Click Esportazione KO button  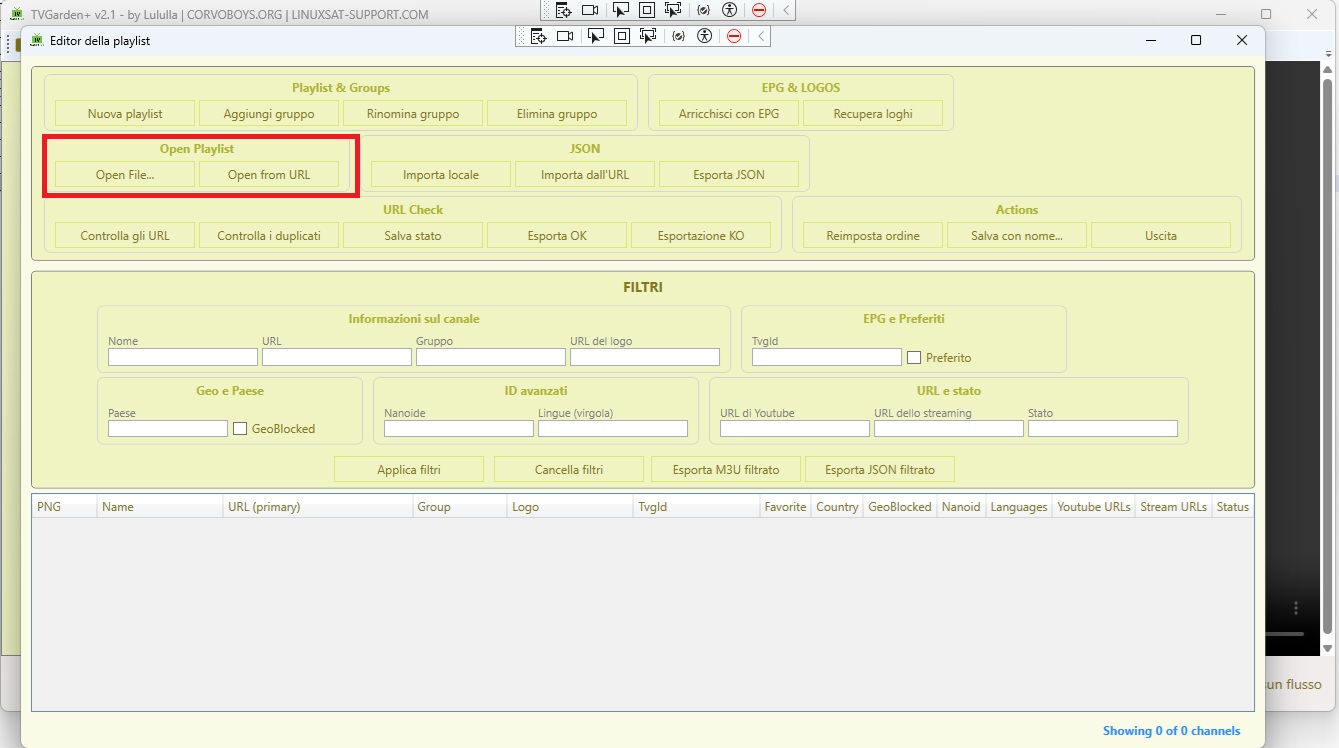701,235
